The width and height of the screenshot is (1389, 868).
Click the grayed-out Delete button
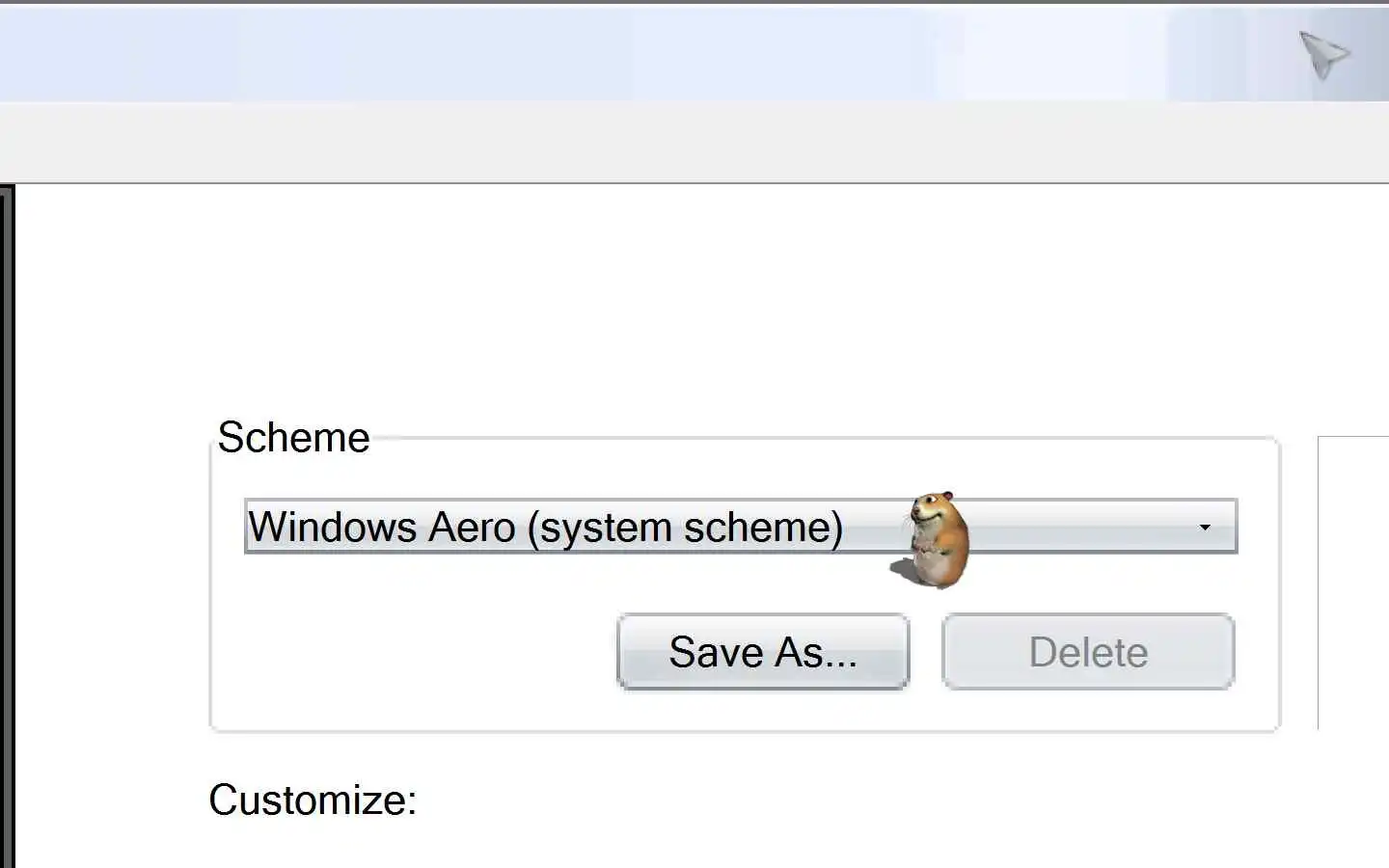(x=1088, y=652)
